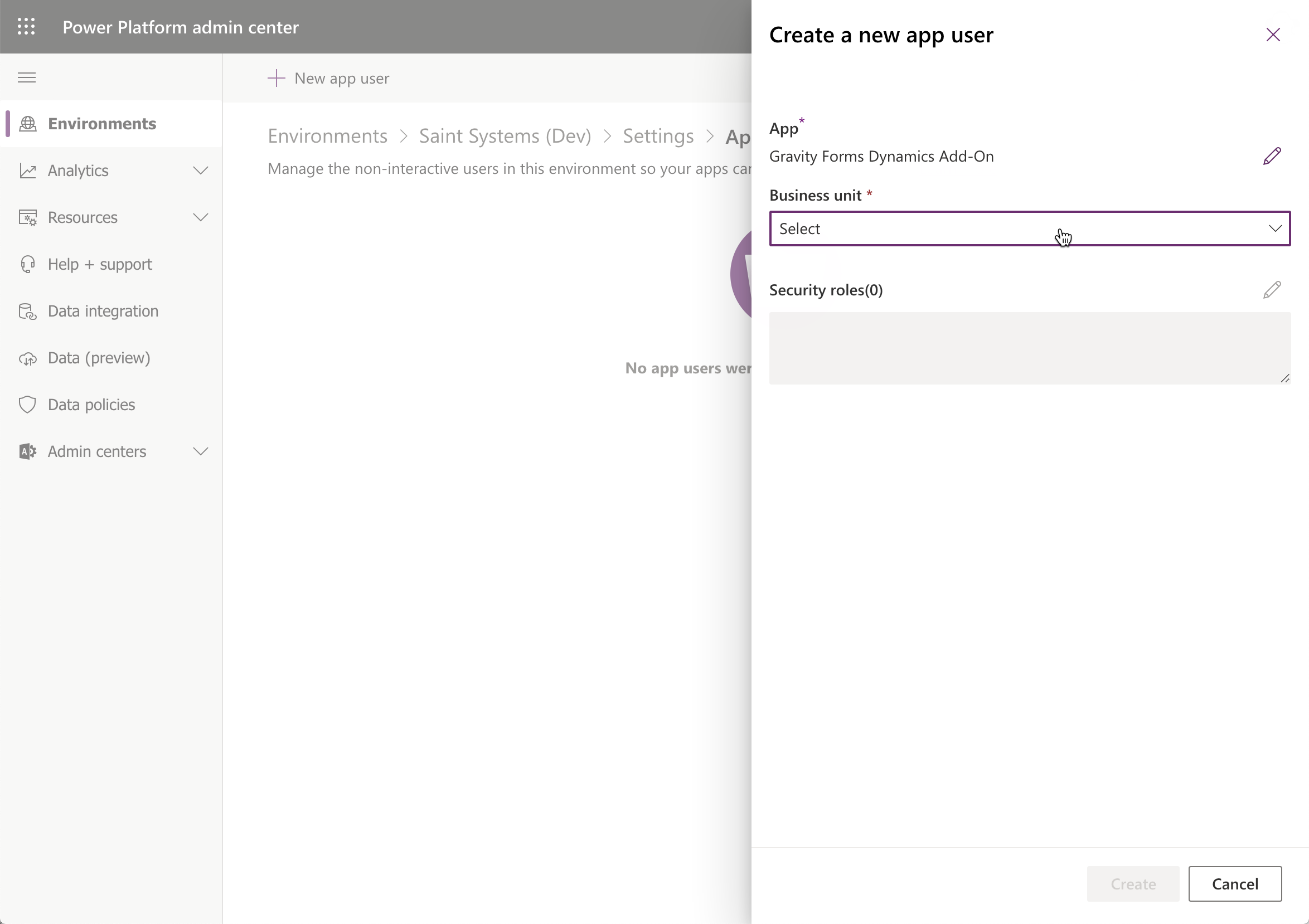Open Data policies in the sidebar
Screen dimensions: 1309x924
(111, 405)
